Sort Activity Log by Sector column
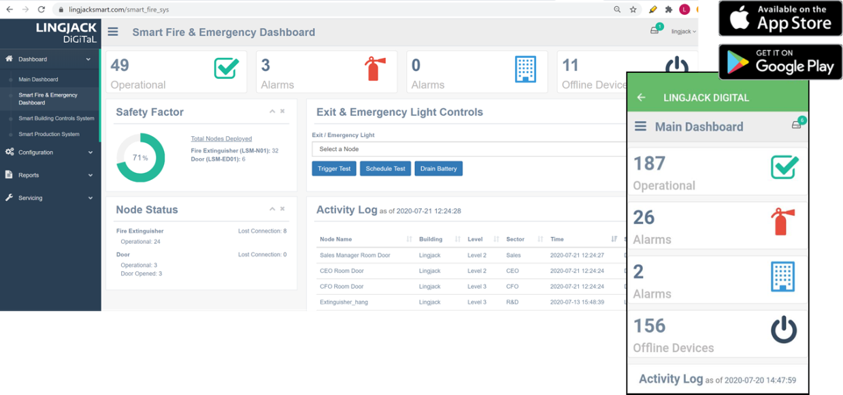 pyautogui.click(x=524, y=239)
